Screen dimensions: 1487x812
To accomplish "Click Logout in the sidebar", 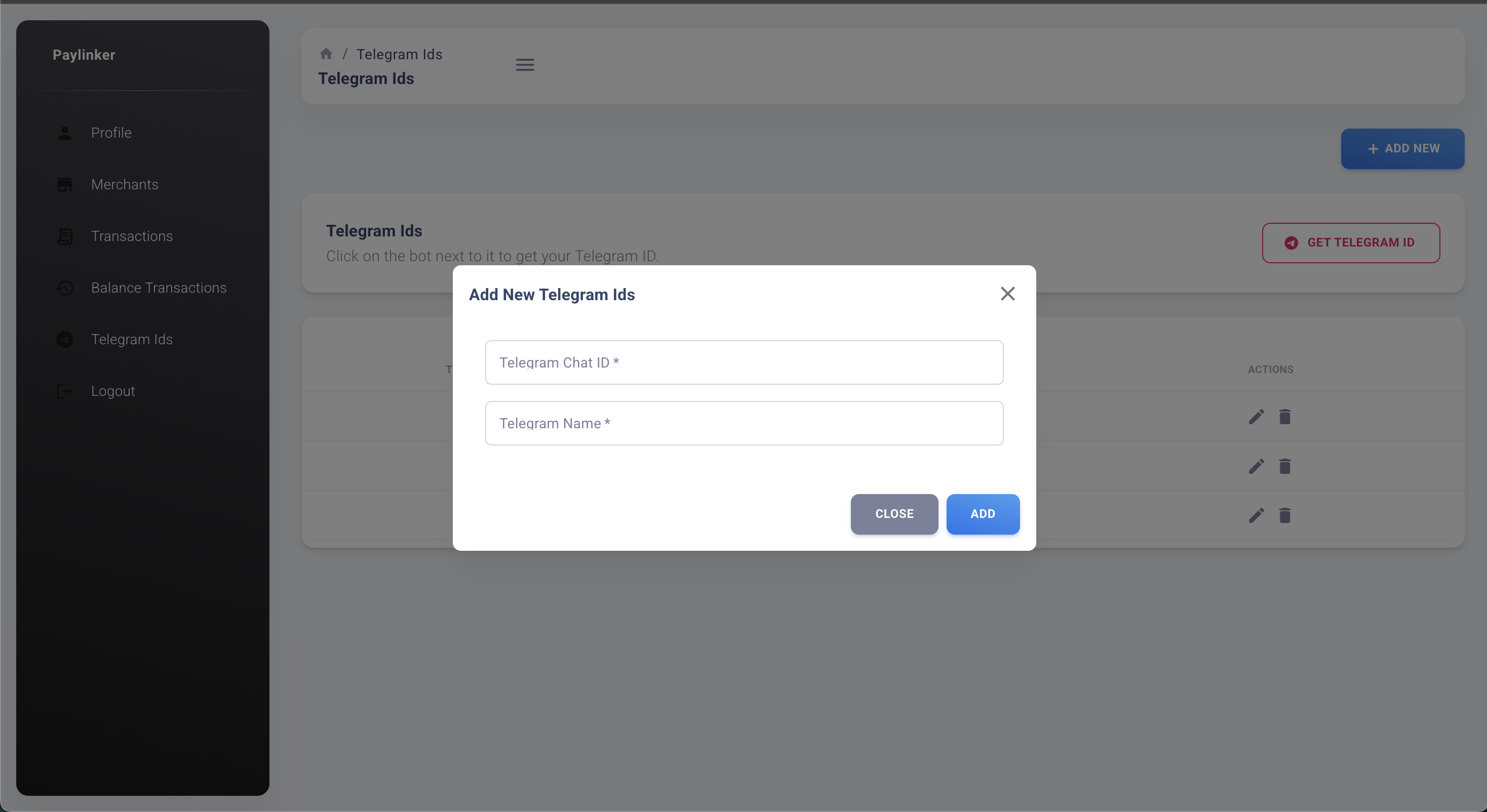I will (143, 391).
